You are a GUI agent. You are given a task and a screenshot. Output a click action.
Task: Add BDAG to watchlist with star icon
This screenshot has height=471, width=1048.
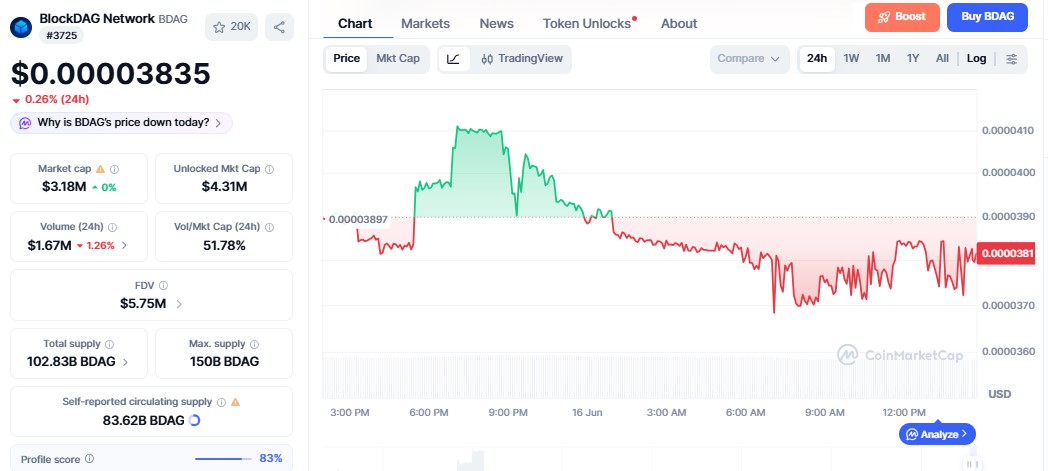pos(219,27)
